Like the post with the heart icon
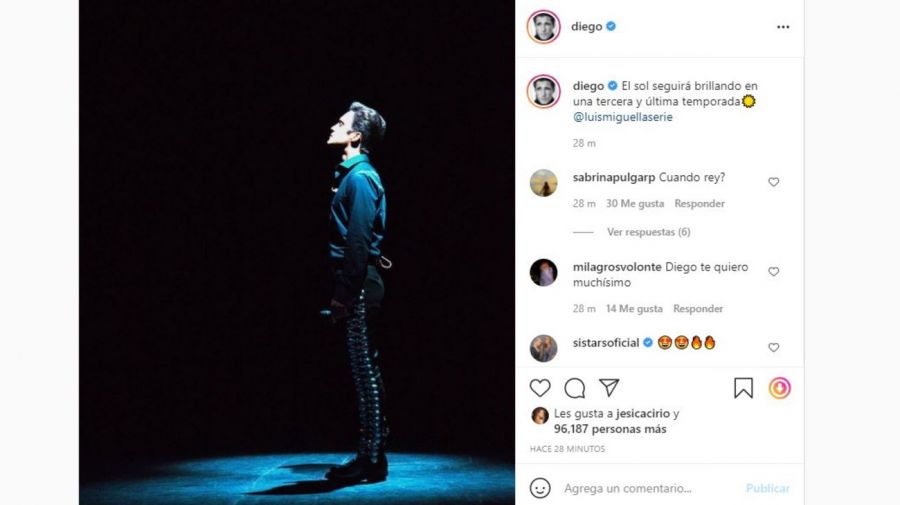The image size is (900, 505). click(x=540, y=388)
